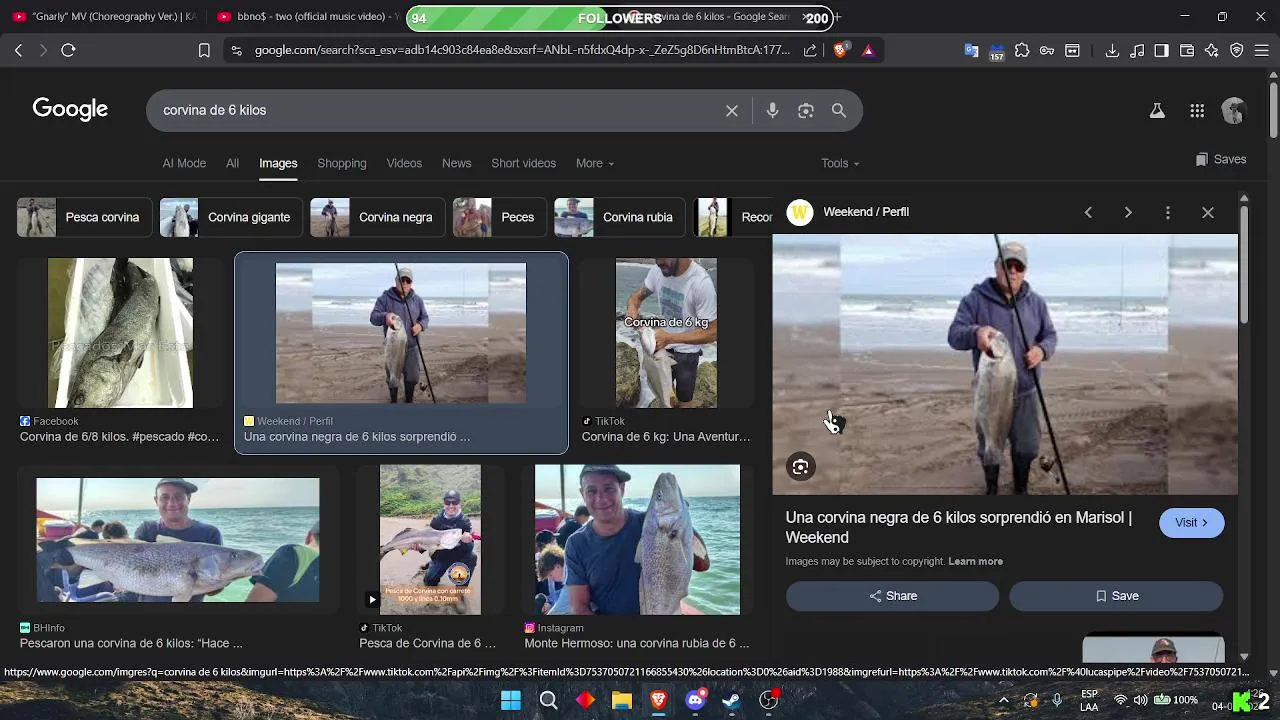This screenshot has width=1280, height=720.
Task: Share the previewed image
Action: point(892,596)
